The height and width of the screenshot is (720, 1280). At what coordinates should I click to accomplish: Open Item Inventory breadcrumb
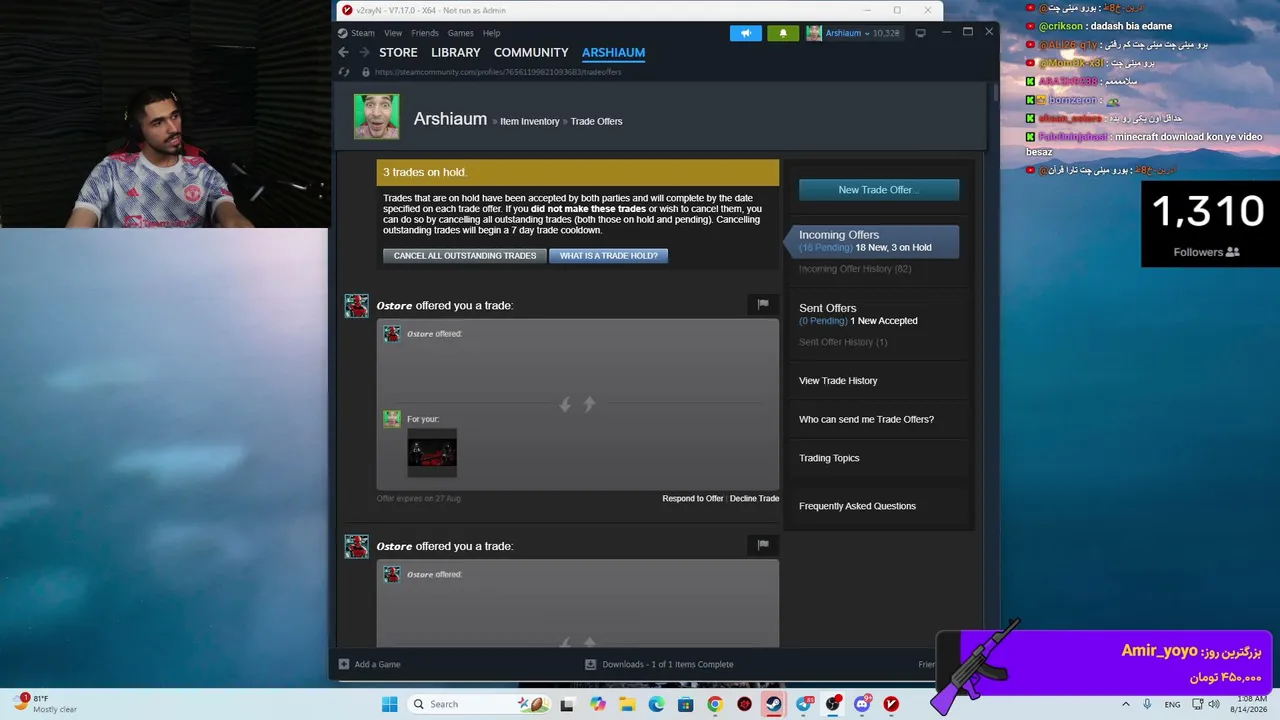pos(530,121)
